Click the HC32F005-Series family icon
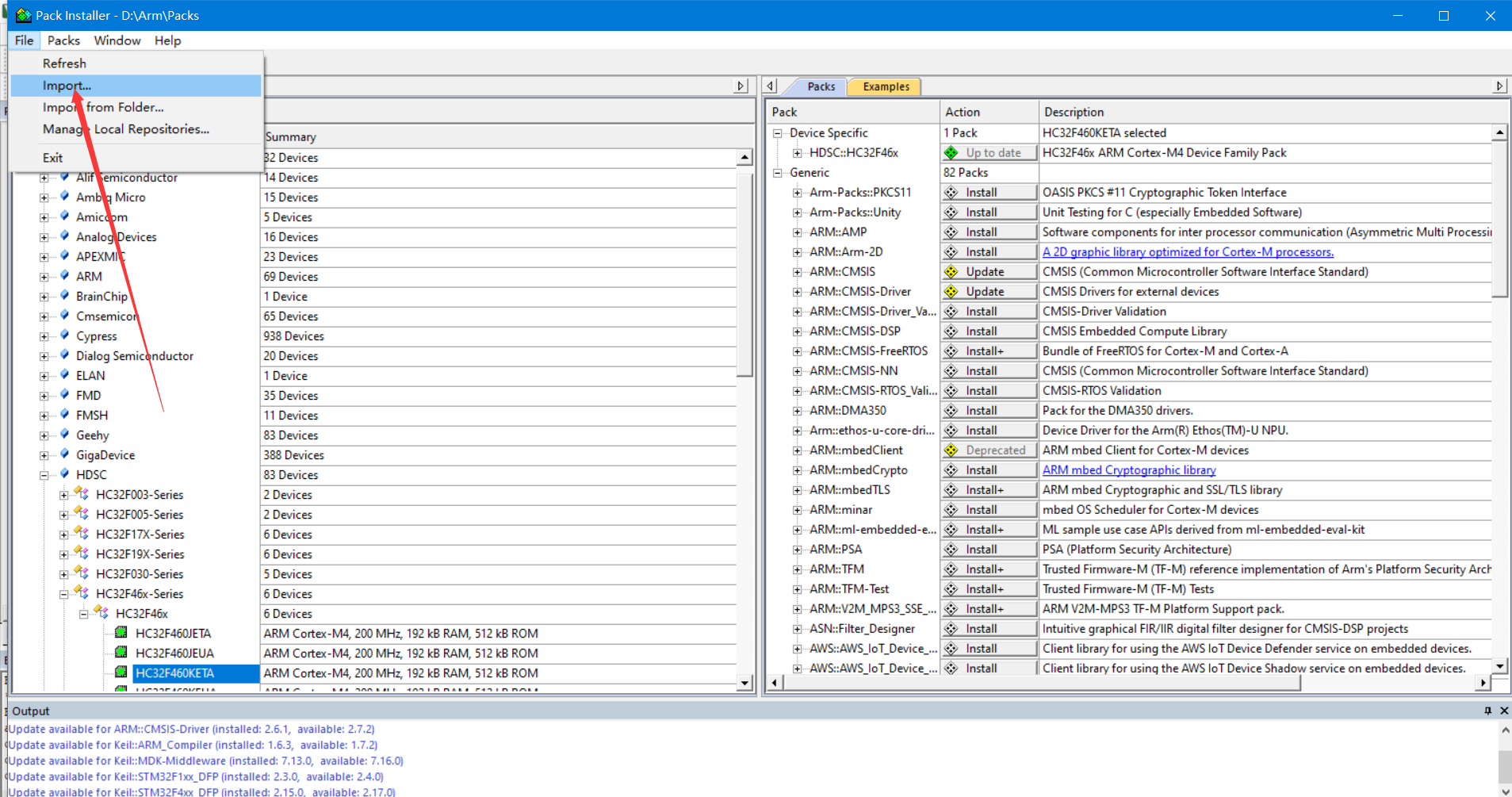 click(x=82, y=513)
